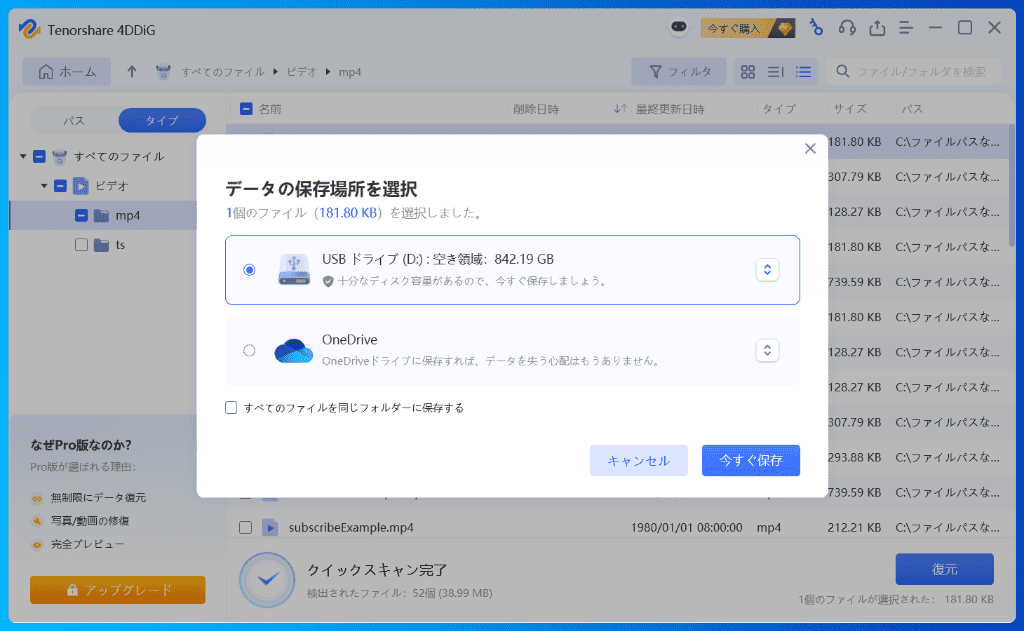Open the OneDrive location dropdown
The height and width of the screenshot is (631, 1024).
(x=767, y=350)
